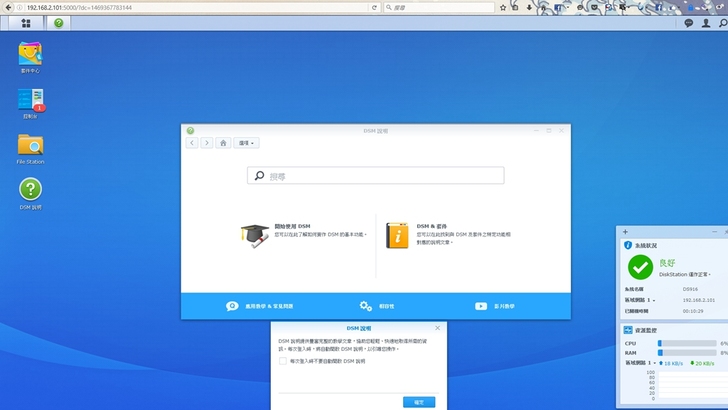Open the user options person icon
Screen dimensions: 728x410
[706, 23]
